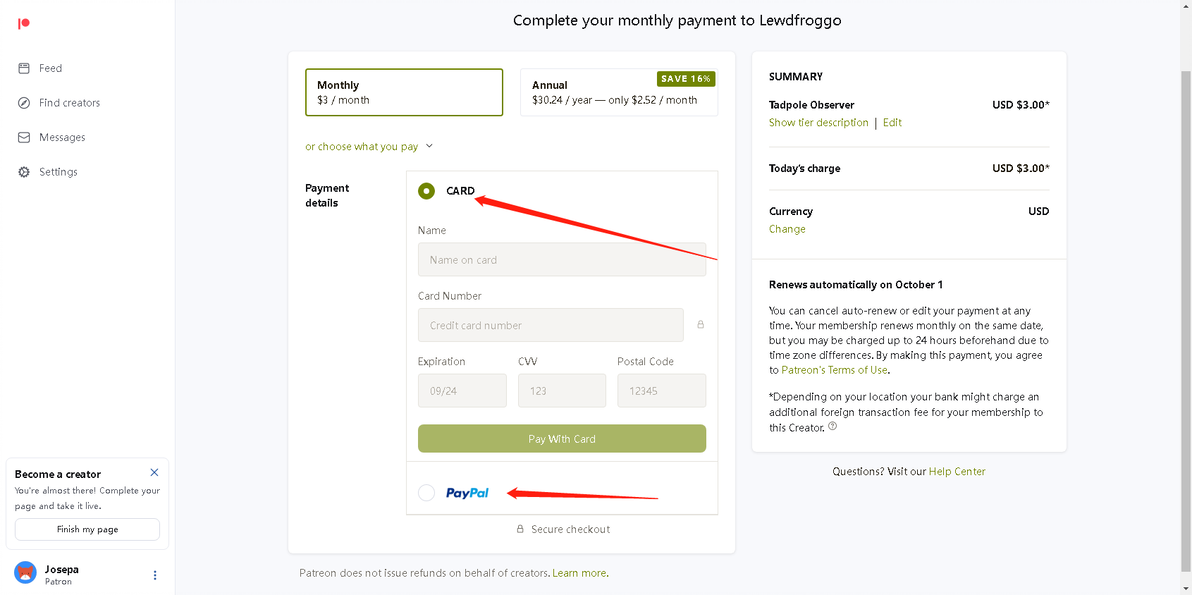Show the tier description
The height and width of the screenshot is (595, 1192).
pos(818,123)
